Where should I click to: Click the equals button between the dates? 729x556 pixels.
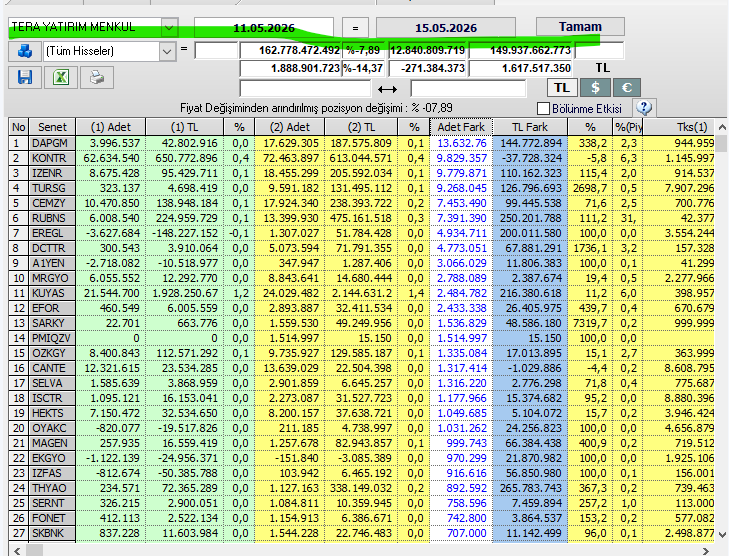coord(355,28)
